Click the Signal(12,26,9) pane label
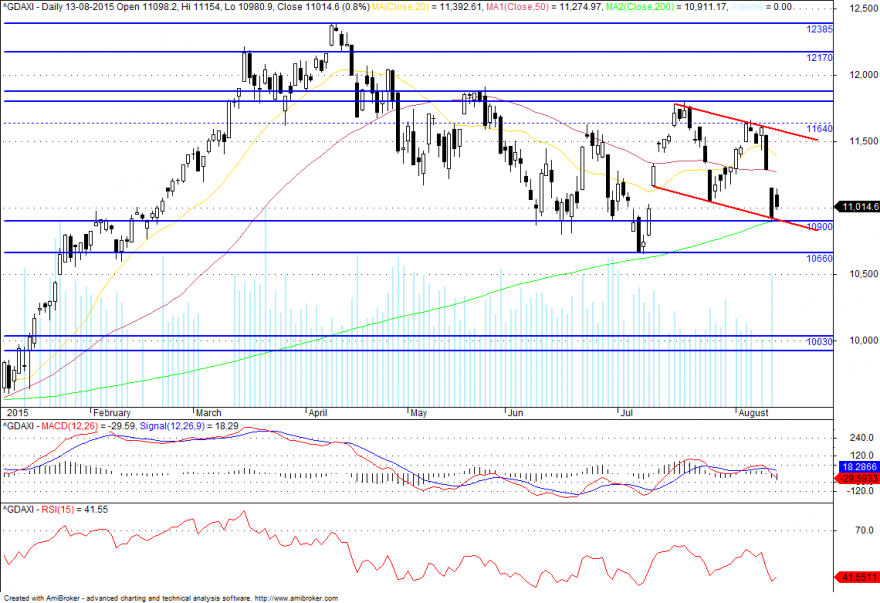The image size is (880, 603). 172,426
